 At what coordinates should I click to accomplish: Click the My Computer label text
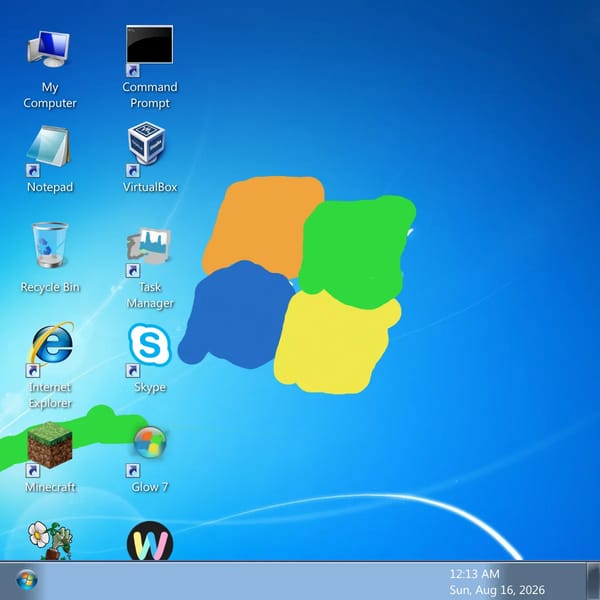point(50,95)
